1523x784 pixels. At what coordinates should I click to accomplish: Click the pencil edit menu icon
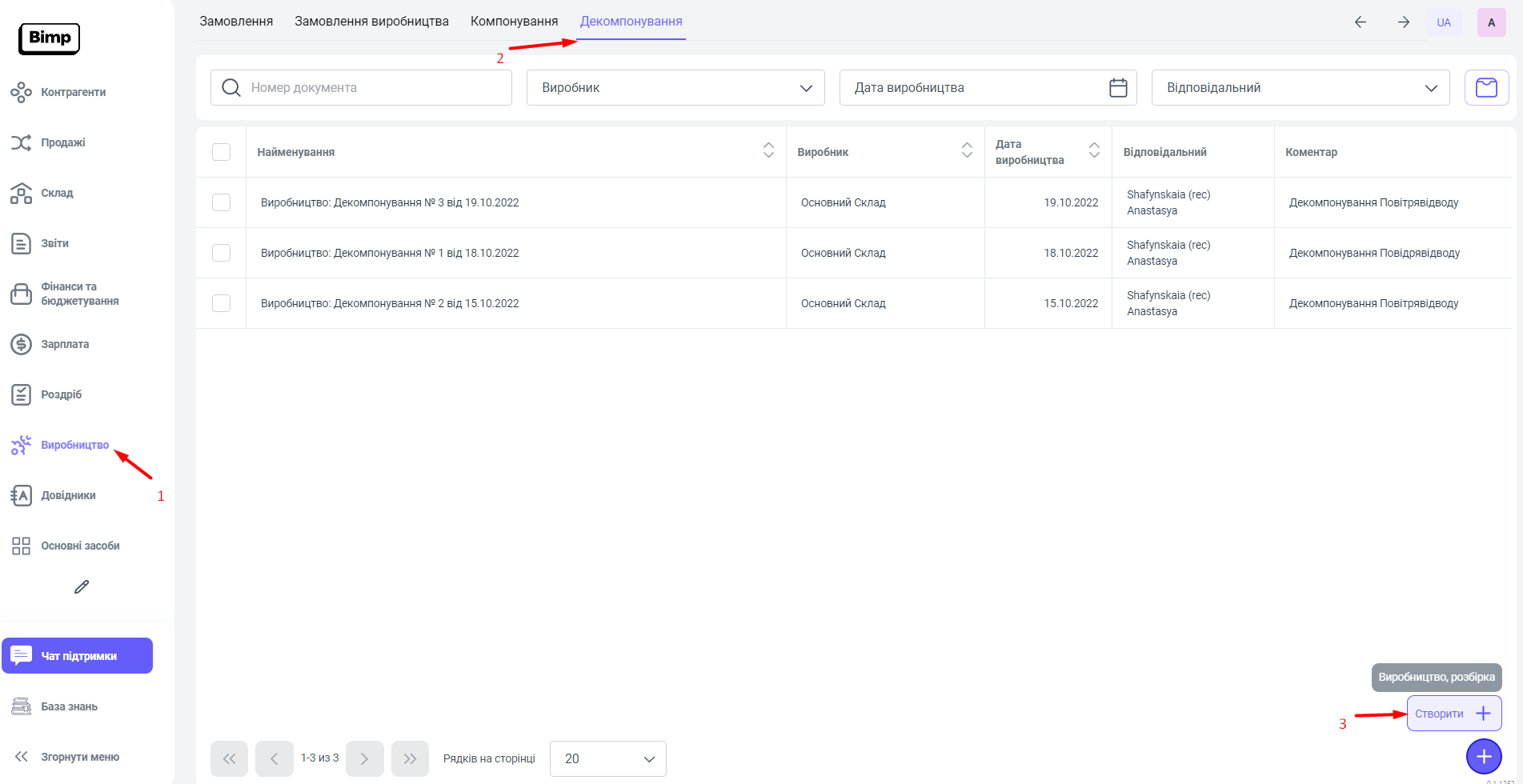point(82,587)
